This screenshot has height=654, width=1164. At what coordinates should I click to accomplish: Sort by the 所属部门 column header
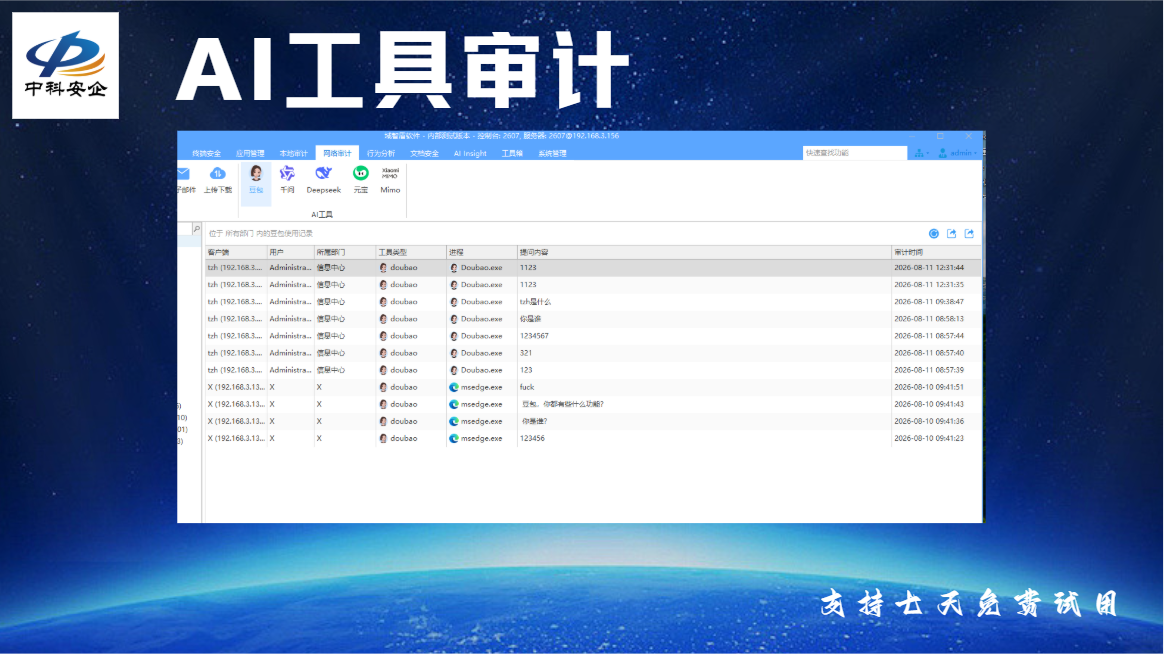(x=344, y=252)
